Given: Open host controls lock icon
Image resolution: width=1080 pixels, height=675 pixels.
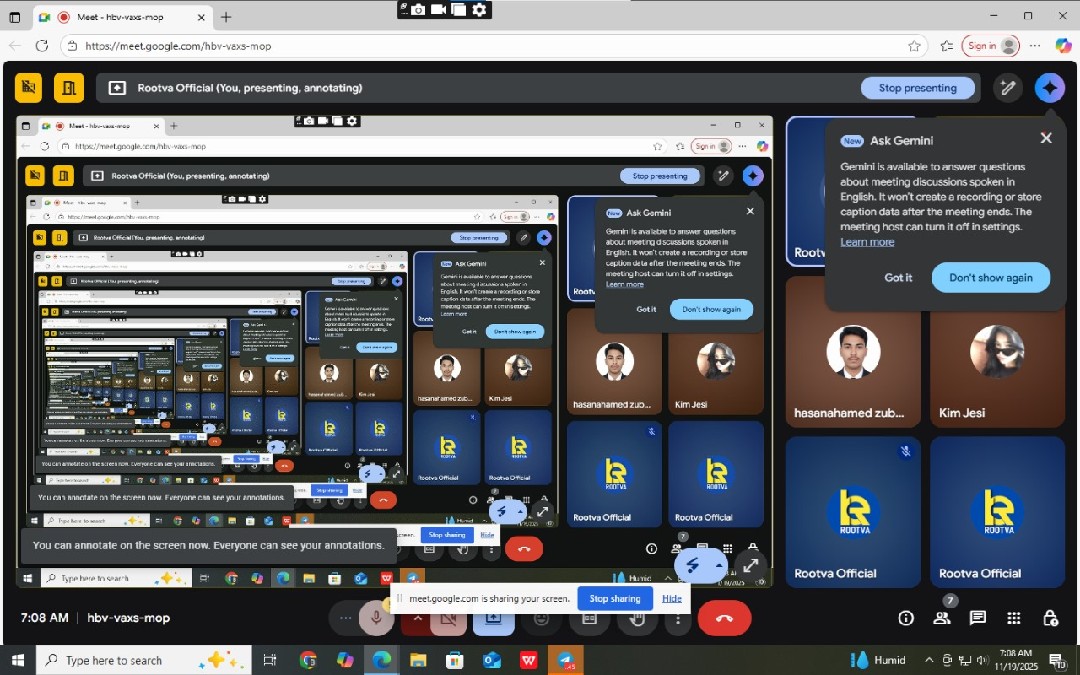Looking at the screenshot, I should tap(1050, 618).
